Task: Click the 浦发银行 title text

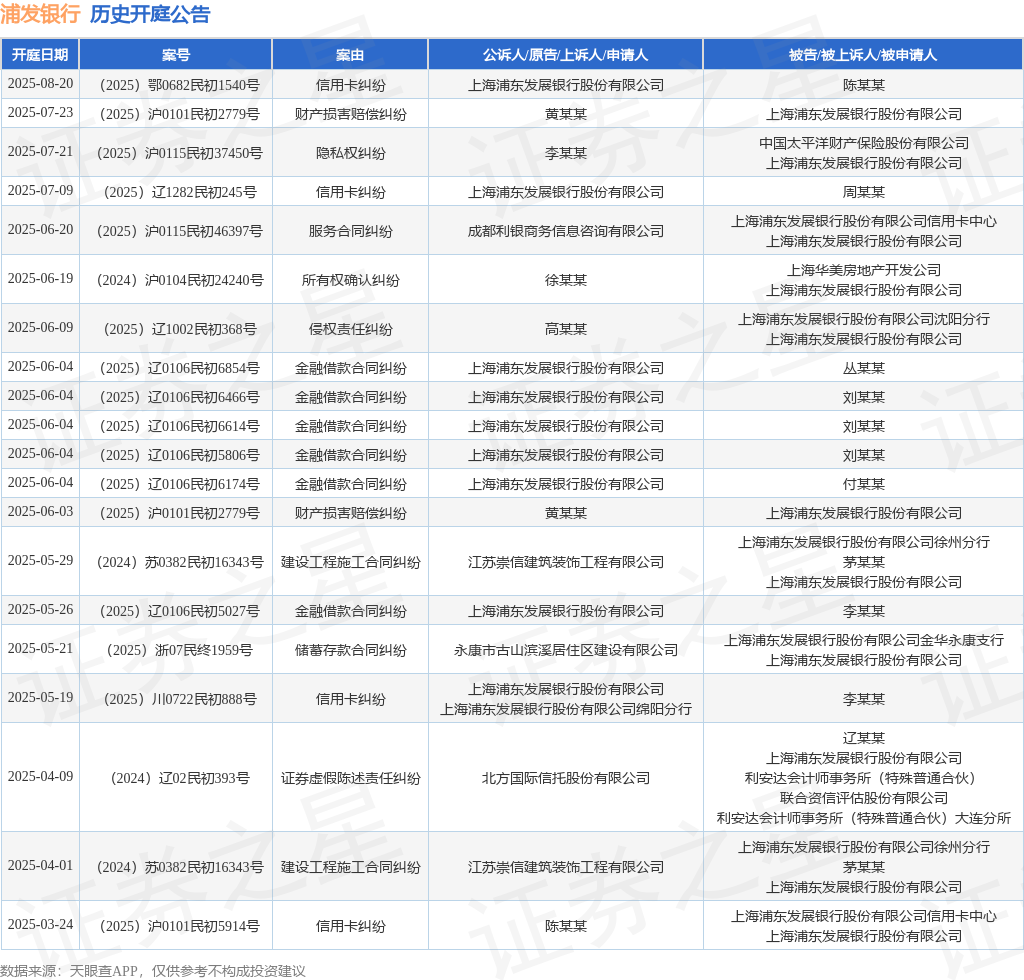Action: tap(40, 14)
